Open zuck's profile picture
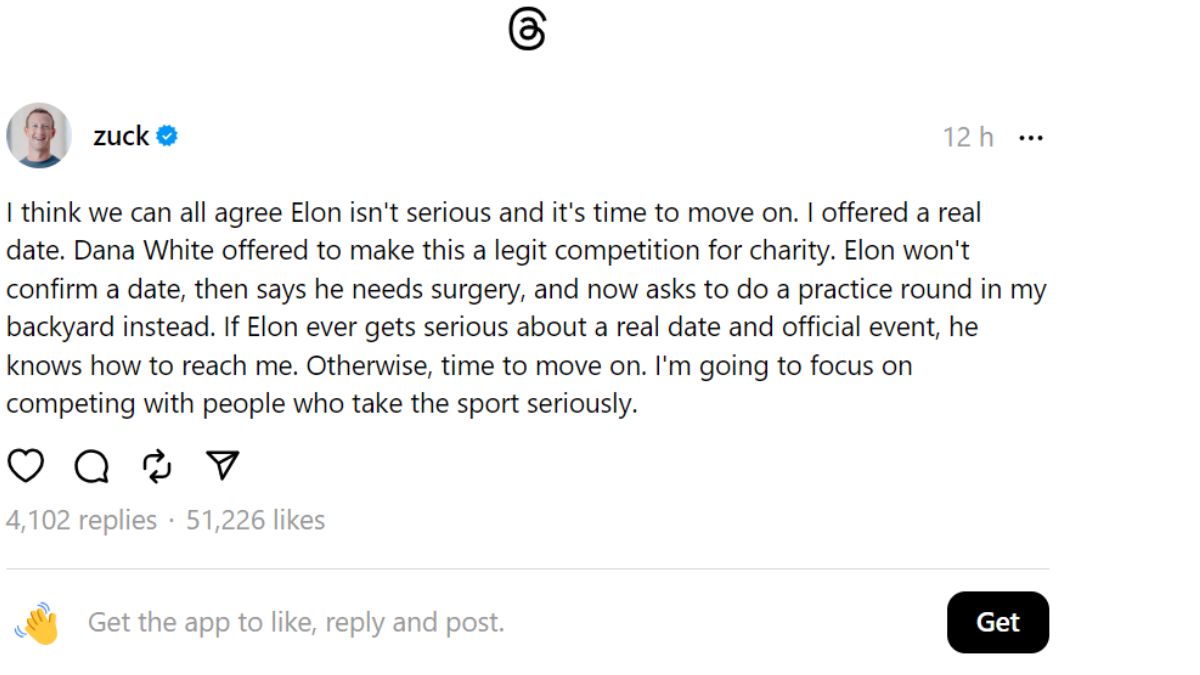 coord(39,135)
